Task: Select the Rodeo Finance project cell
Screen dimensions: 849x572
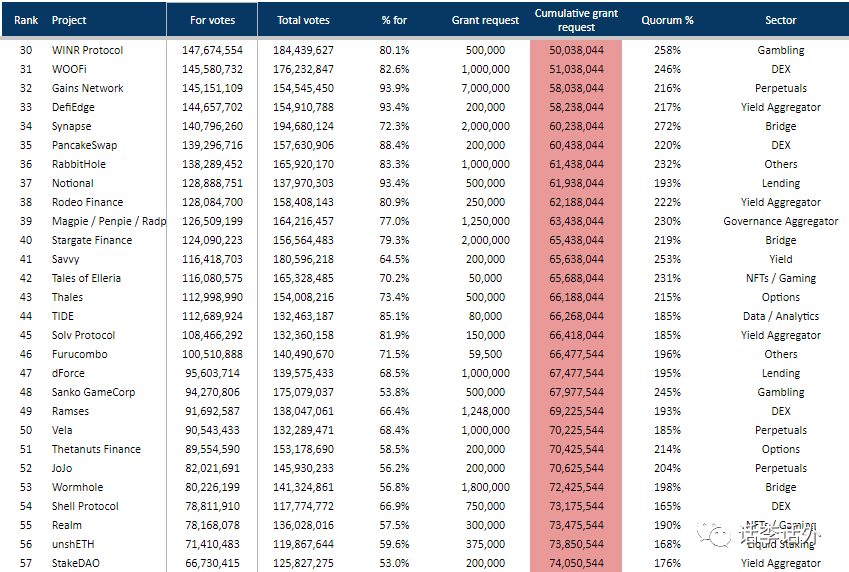Action: click(87, 202)
